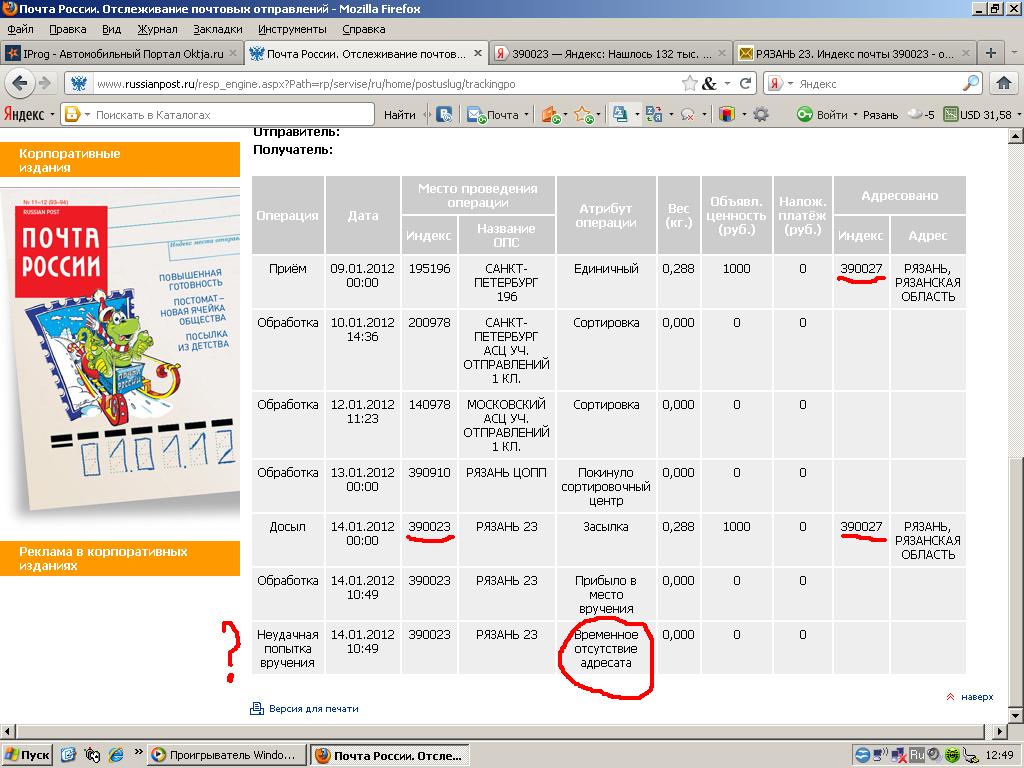Open the Почта mail button in Yandex bar

(x=495, y=115)
